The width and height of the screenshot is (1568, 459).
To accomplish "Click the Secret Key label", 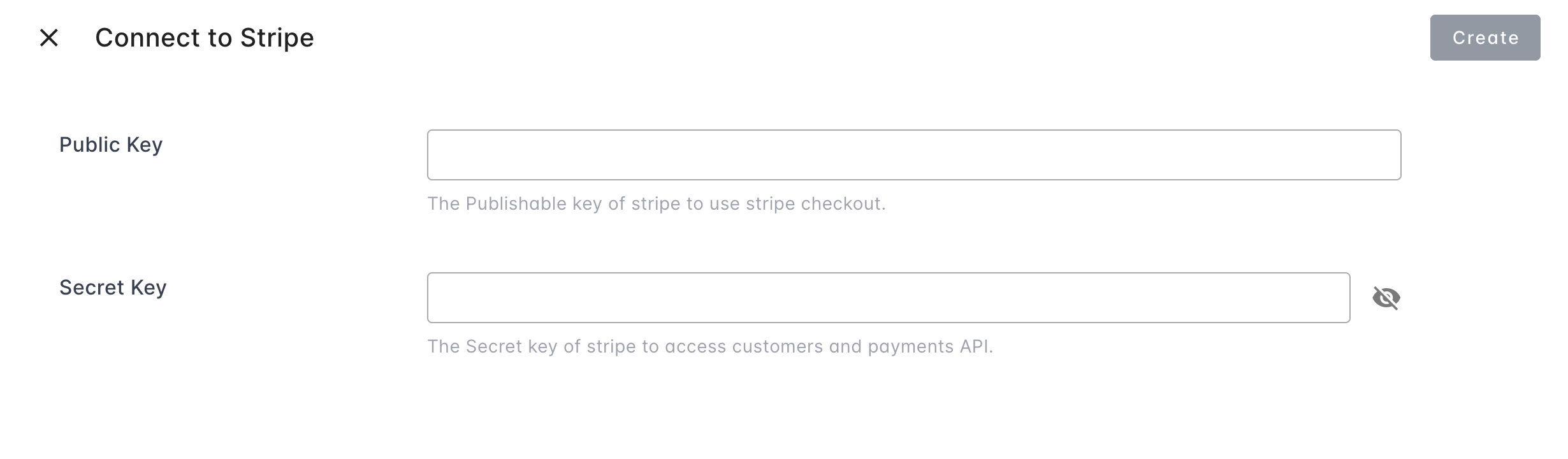I will point(113,288).
